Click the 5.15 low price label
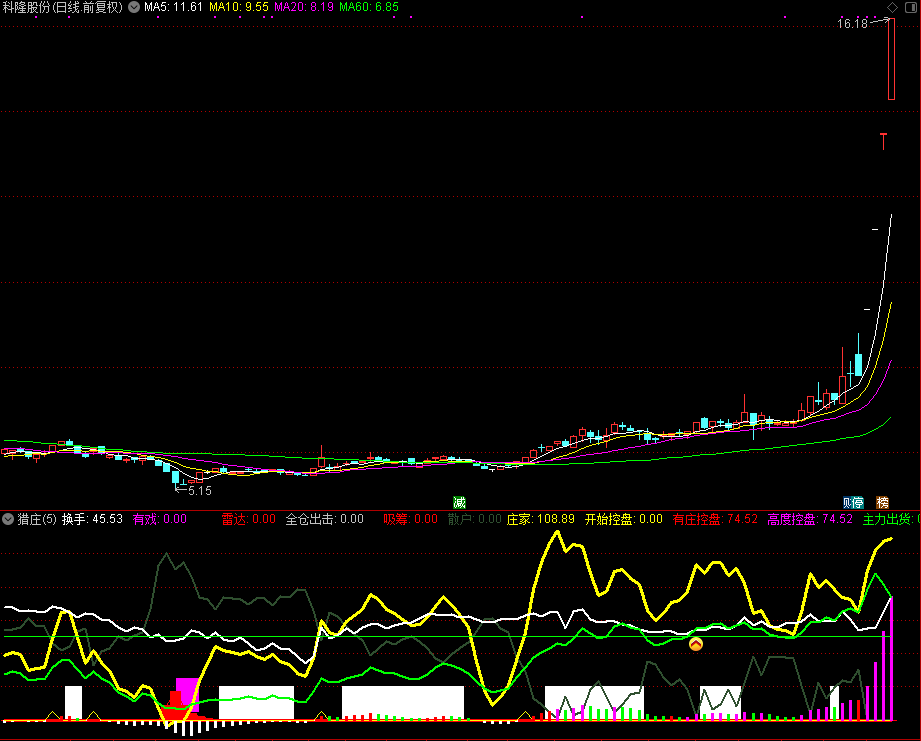The image size is (921, 741). 200,491
